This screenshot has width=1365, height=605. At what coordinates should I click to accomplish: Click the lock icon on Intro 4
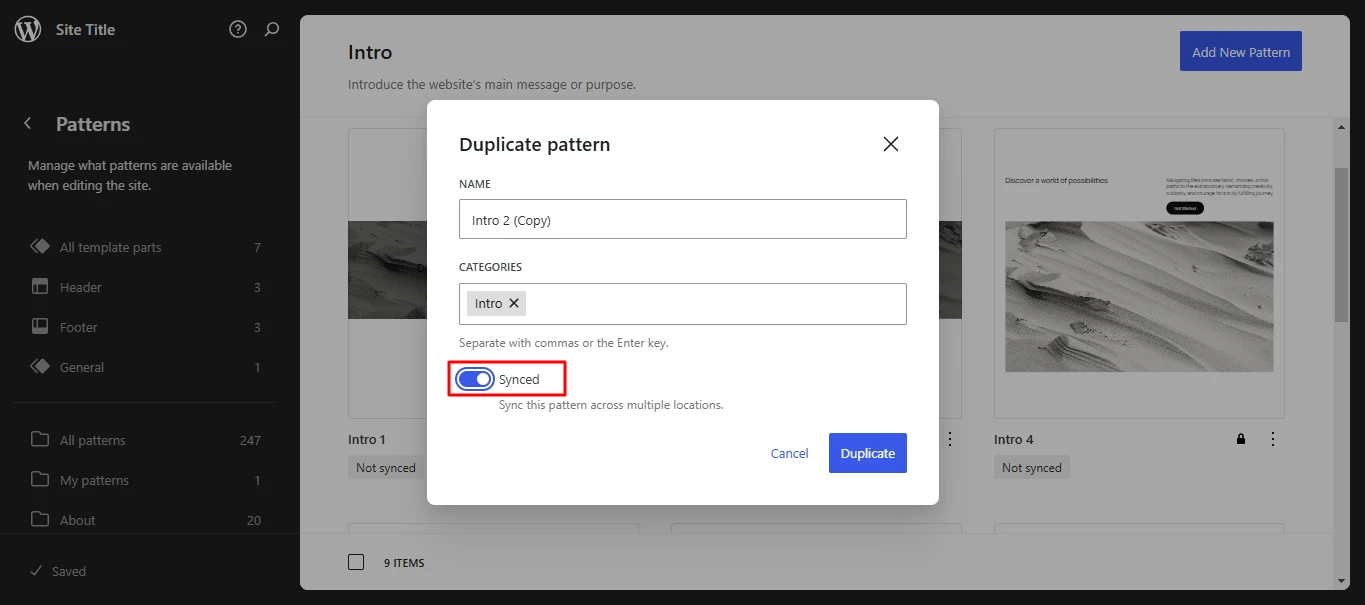(x=1241, y=439)
